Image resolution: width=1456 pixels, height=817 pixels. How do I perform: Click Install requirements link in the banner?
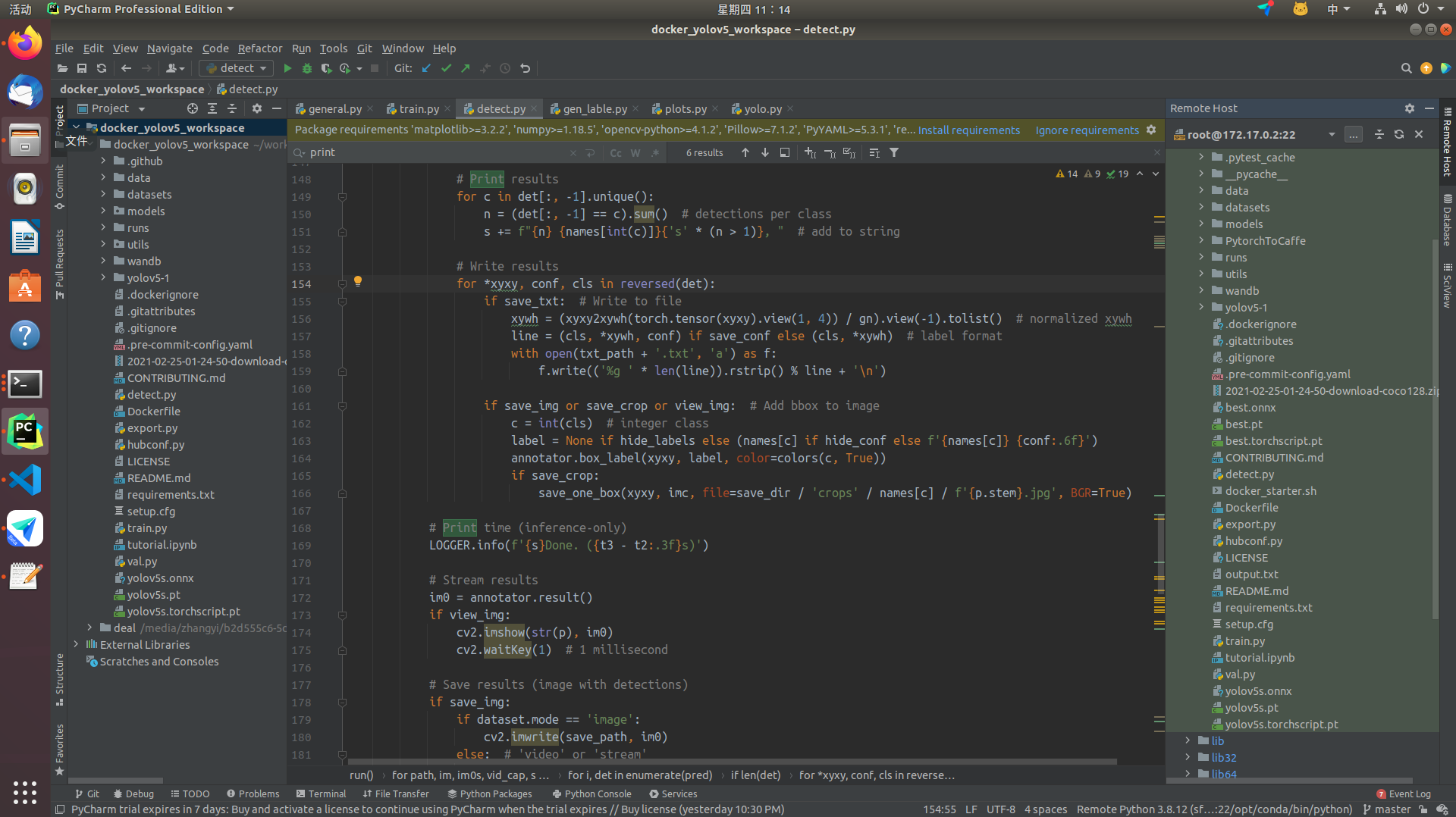coord(968,130)
